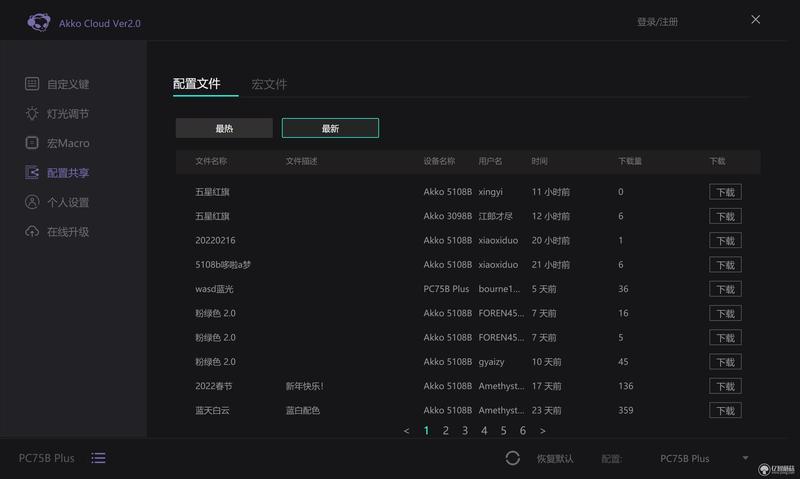Download 五星红旗 config by xingyi
This screenshot has width=800, height=479.
725,192
